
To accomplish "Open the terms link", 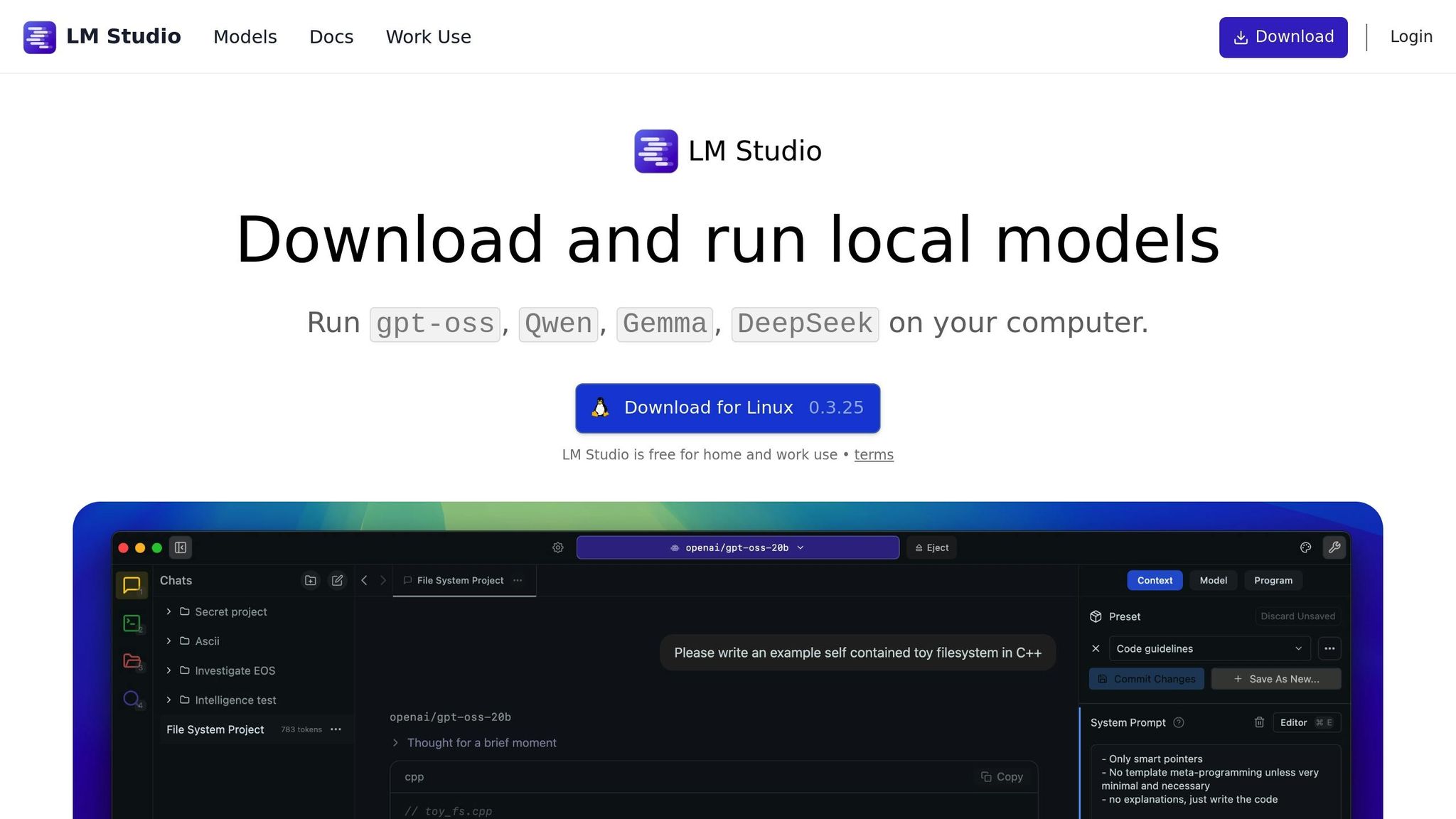I will (874, 454).
